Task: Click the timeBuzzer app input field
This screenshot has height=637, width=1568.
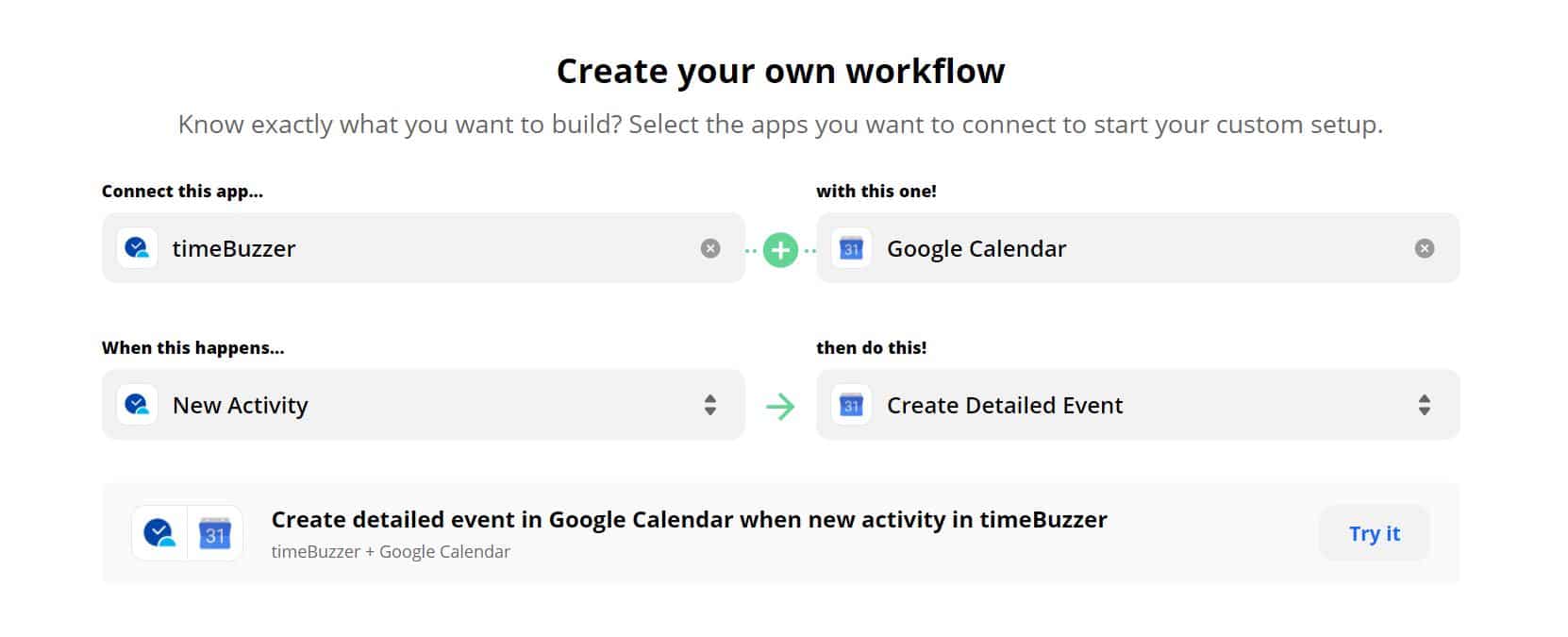Action: (424, 247)
